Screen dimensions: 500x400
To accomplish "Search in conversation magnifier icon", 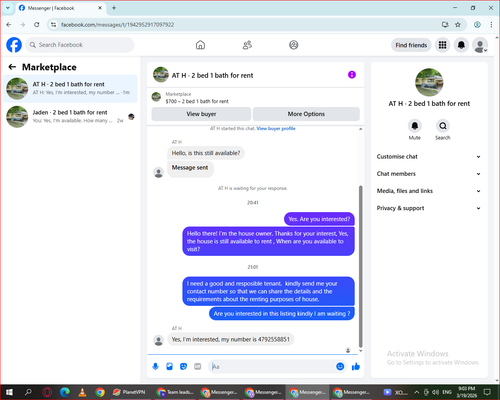I will tap(443, 126).
